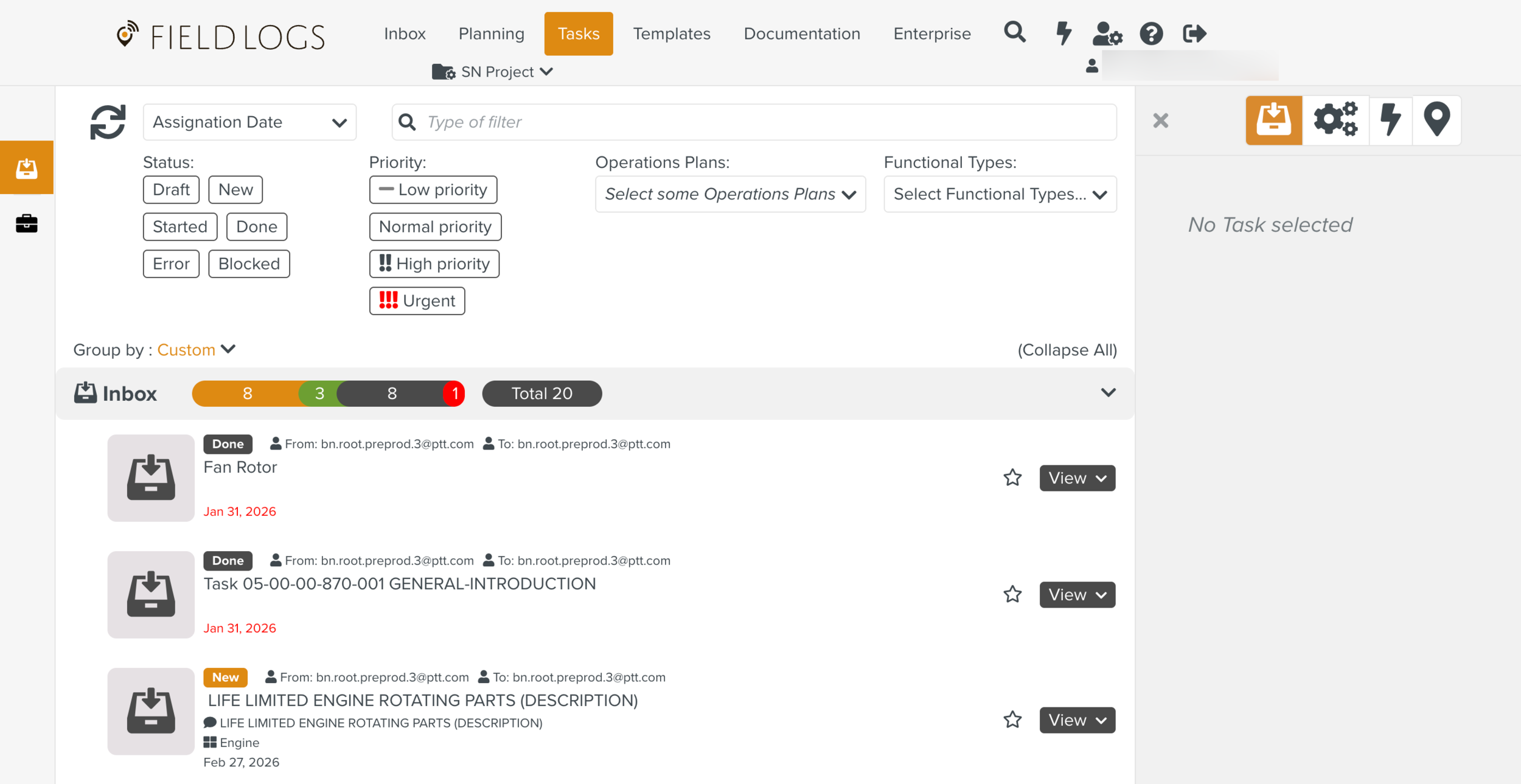Open the Assignation Date sort dropdown
The image size is (1521, 784).
(249, 122)
